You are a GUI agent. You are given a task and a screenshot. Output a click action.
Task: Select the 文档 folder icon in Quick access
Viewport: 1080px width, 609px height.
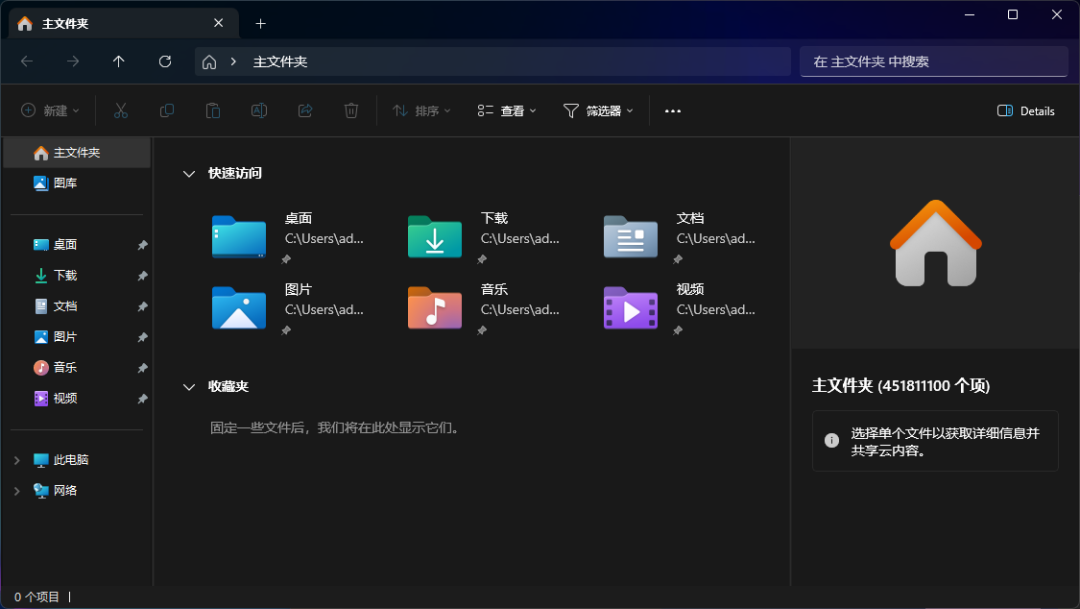tap(630, 237)
